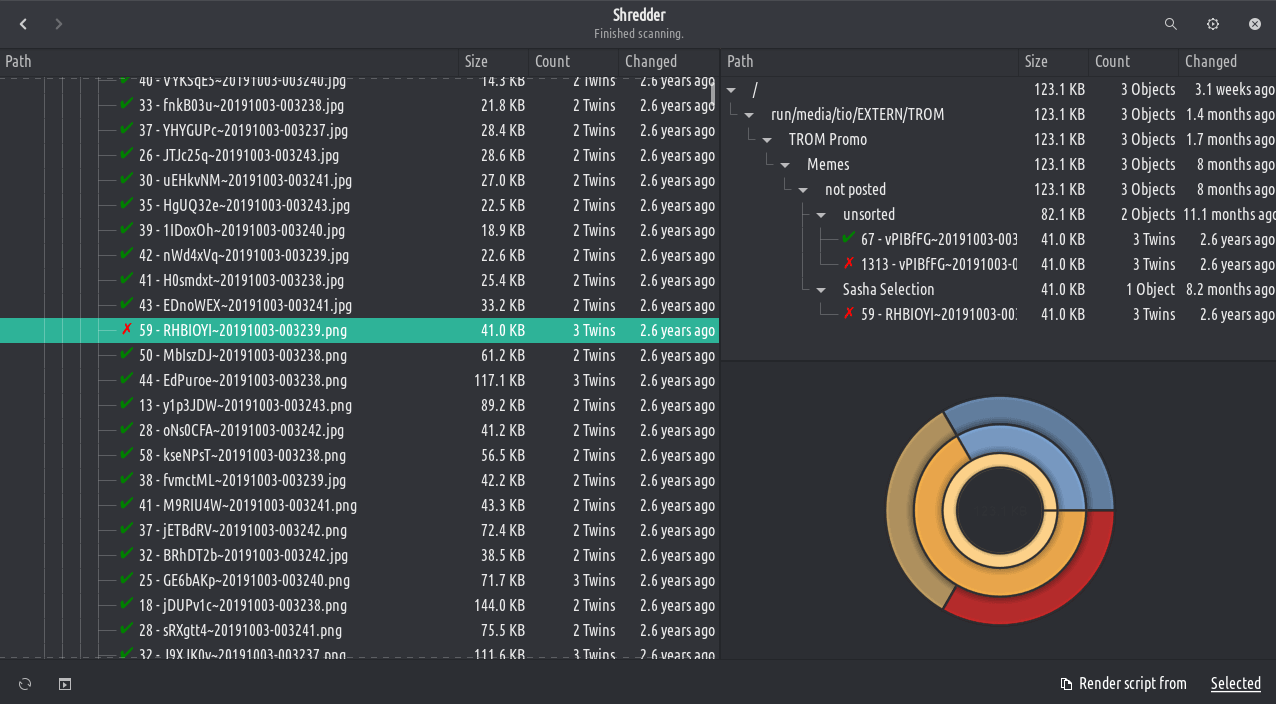The height and width of the screenshot is (704, 1276).
Task: Click the Selected link
Action: [x=1235, y=684]
